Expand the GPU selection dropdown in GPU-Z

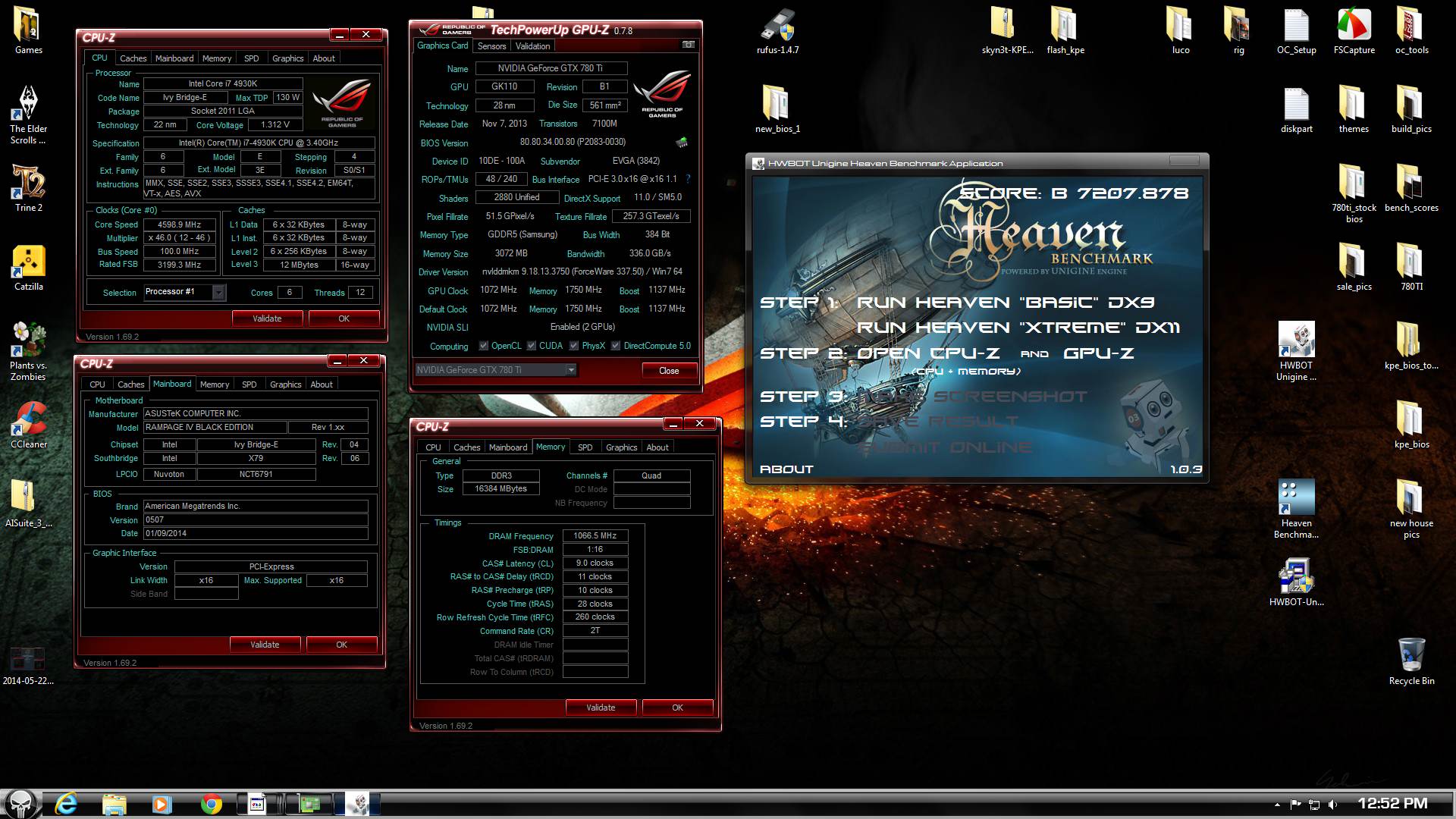pos(571,370)
